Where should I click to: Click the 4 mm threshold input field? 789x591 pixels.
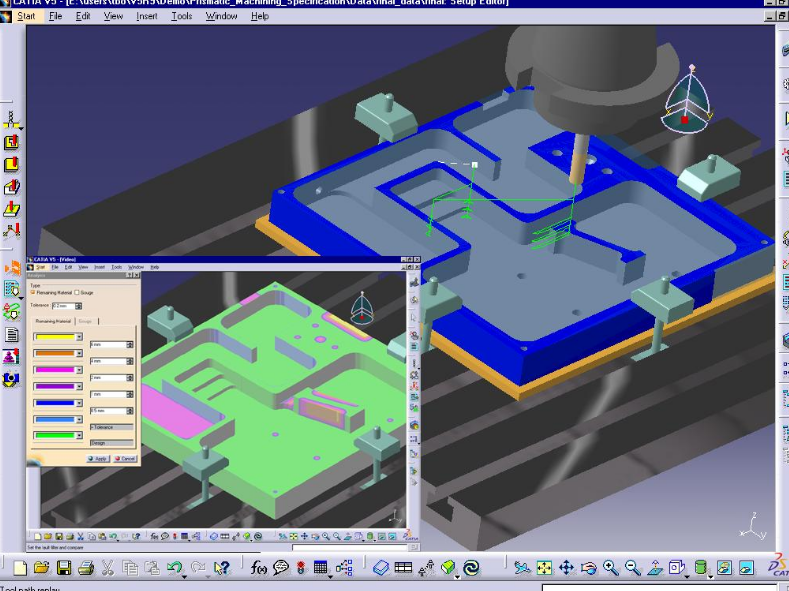pyautogui.click(x=108, y=361)
